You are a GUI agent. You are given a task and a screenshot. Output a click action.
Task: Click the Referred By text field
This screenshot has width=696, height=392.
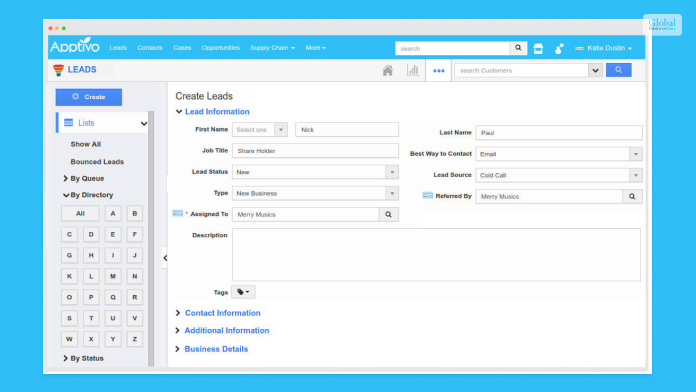click(x=550, y=196)
